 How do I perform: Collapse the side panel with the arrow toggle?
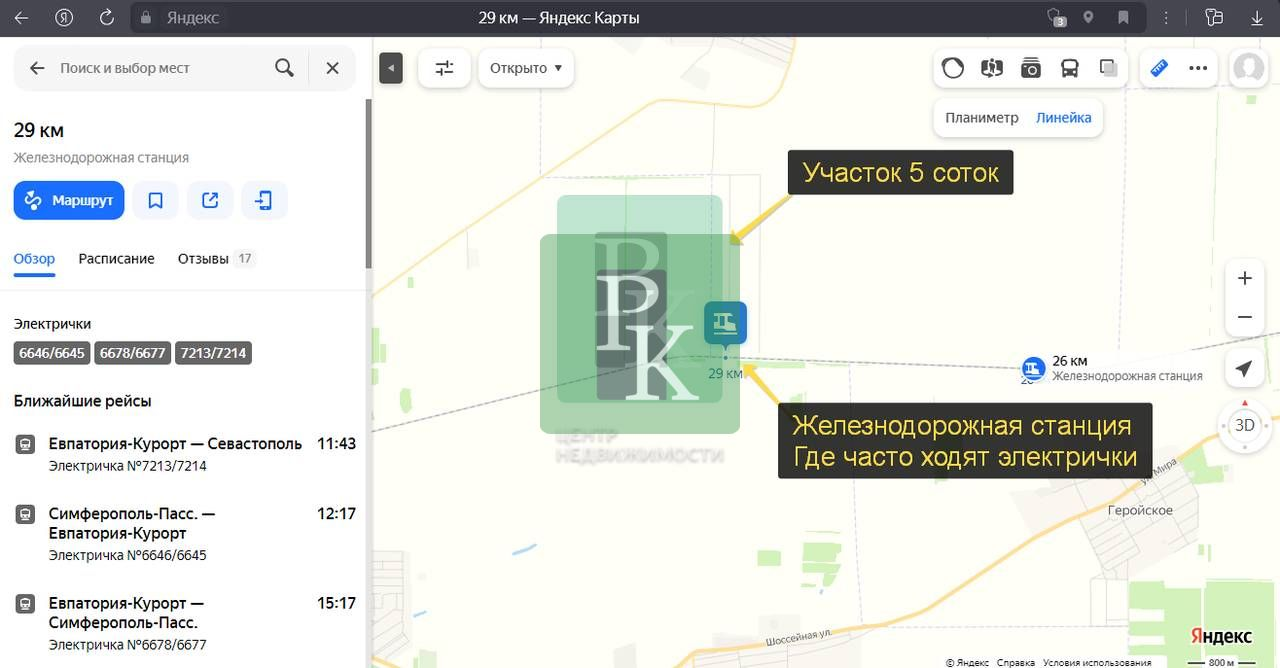[x=391, y=68]
